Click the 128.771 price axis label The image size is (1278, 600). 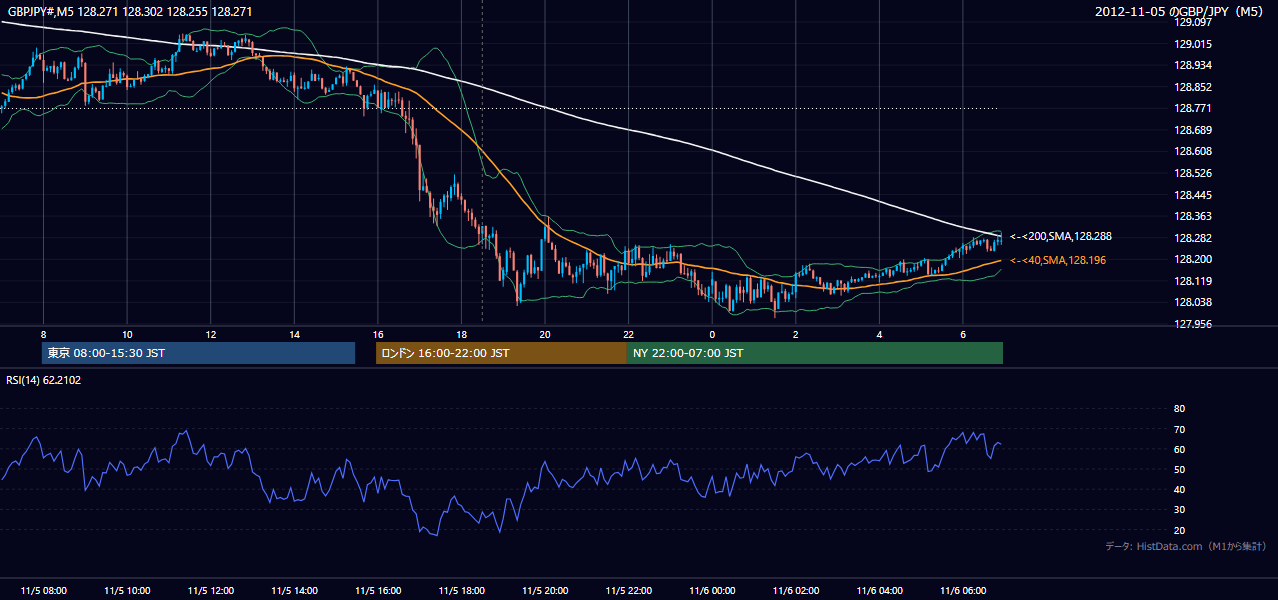[x=1193, y=108]
